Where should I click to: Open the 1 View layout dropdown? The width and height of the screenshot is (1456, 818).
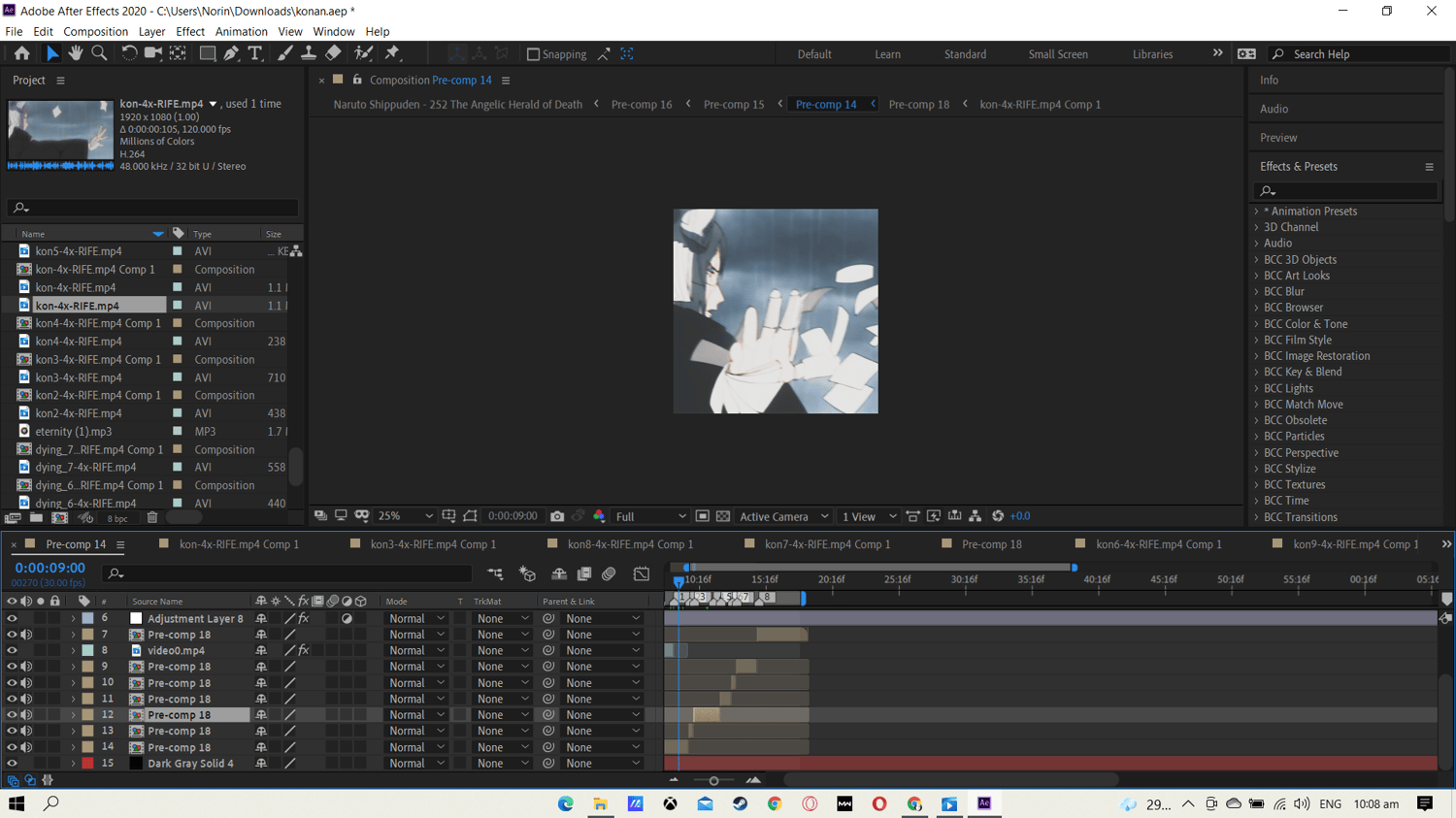point(869,516)
